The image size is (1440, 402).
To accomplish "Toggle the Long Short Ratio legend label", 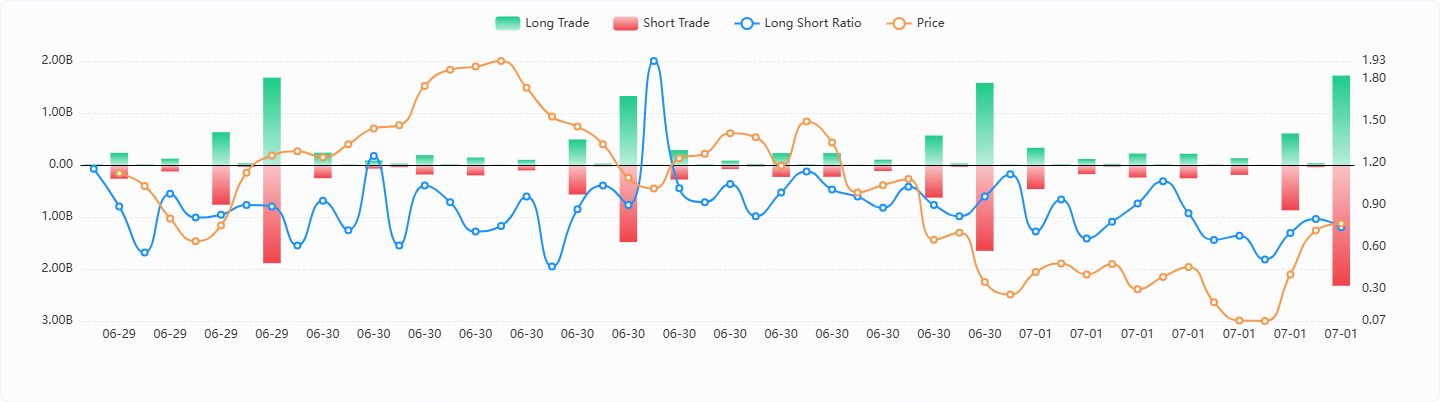I will [813, 23].
